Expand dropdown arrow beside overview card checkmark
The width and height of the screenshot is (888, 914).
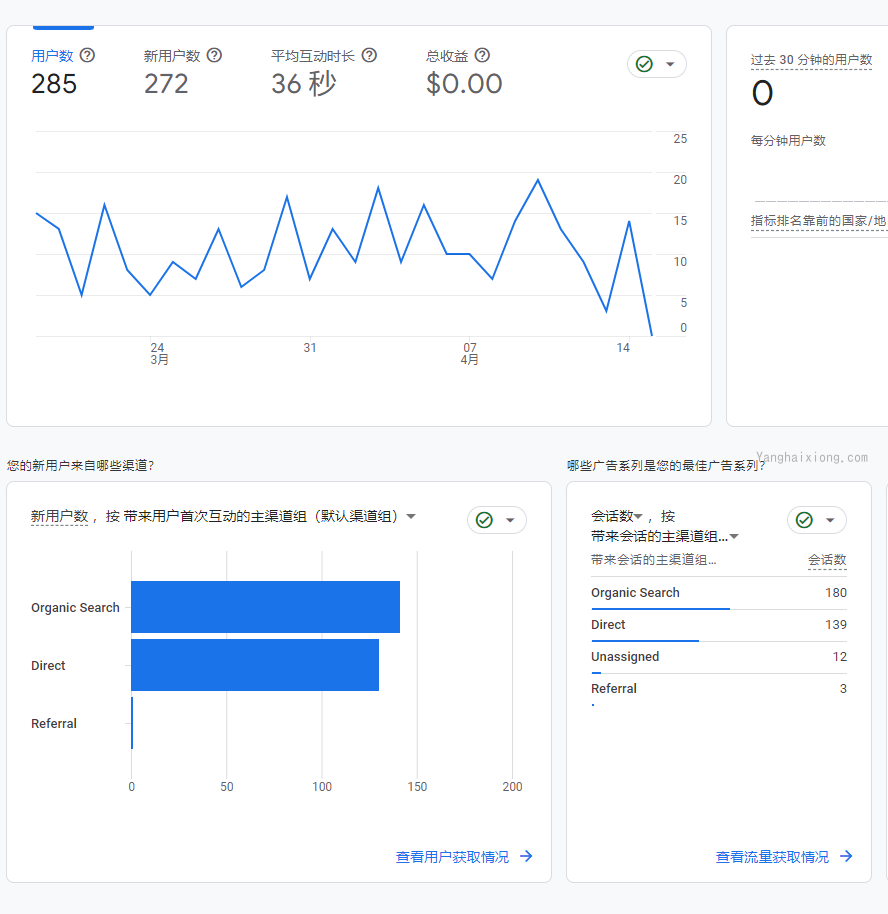(671, 64)
